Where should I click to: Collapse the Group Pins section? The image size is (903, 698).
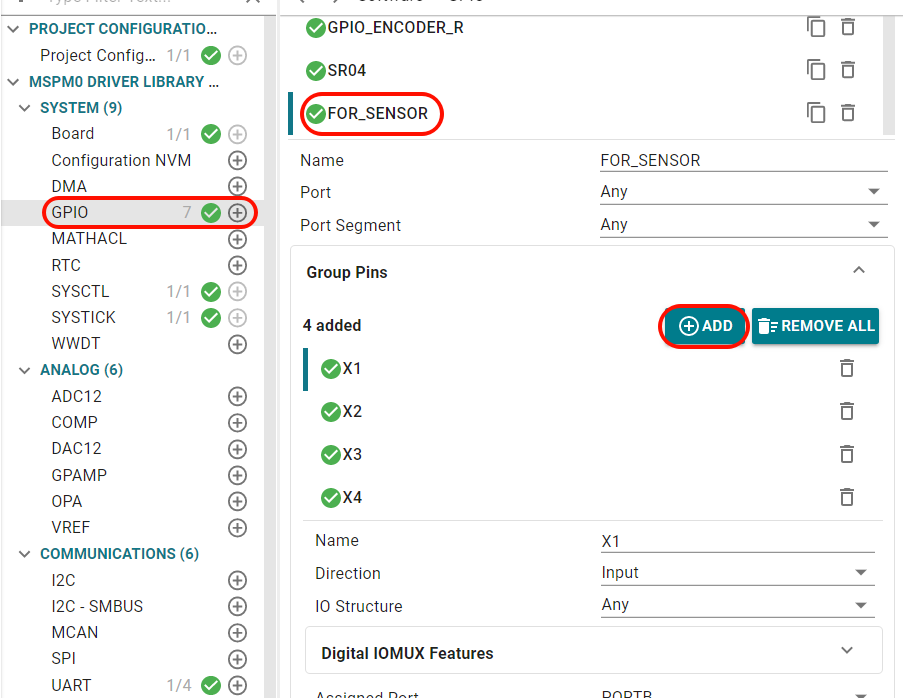(859, 270)
